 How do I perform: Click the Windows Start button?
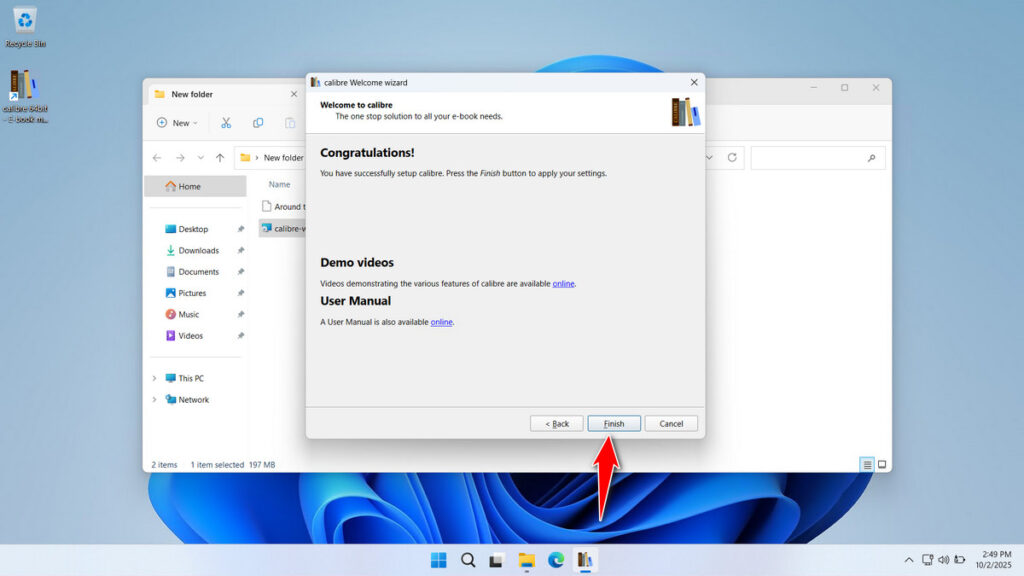click(439, 560)
